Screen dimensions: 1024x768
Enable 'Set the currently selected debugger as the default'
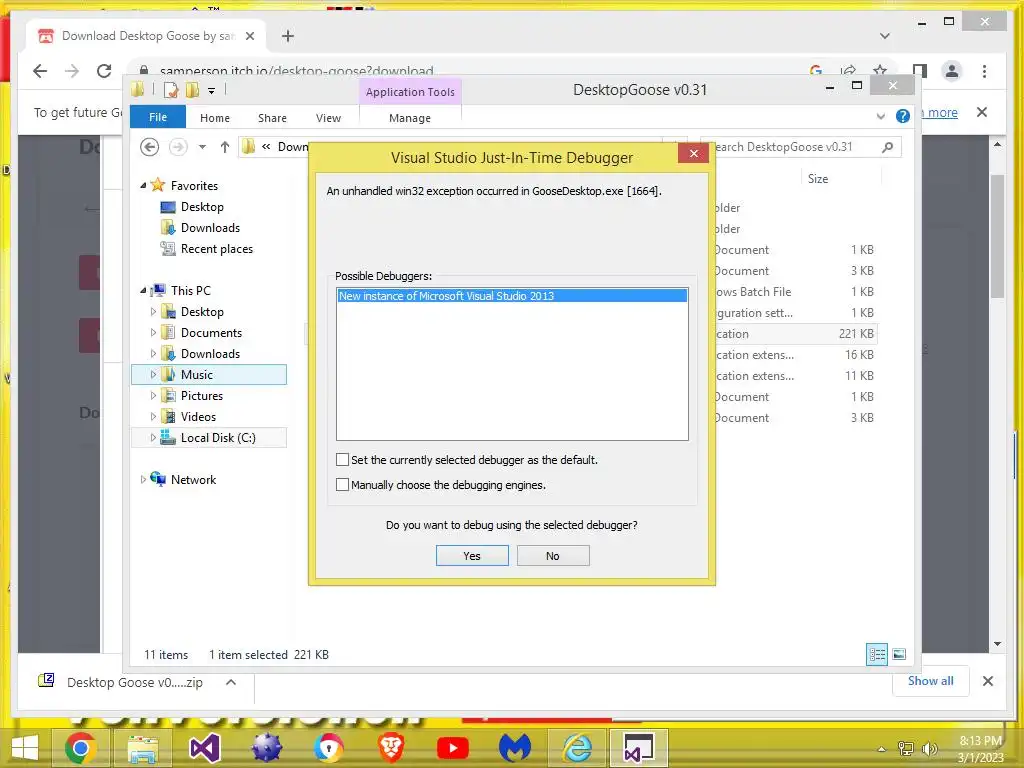point(342,460)
